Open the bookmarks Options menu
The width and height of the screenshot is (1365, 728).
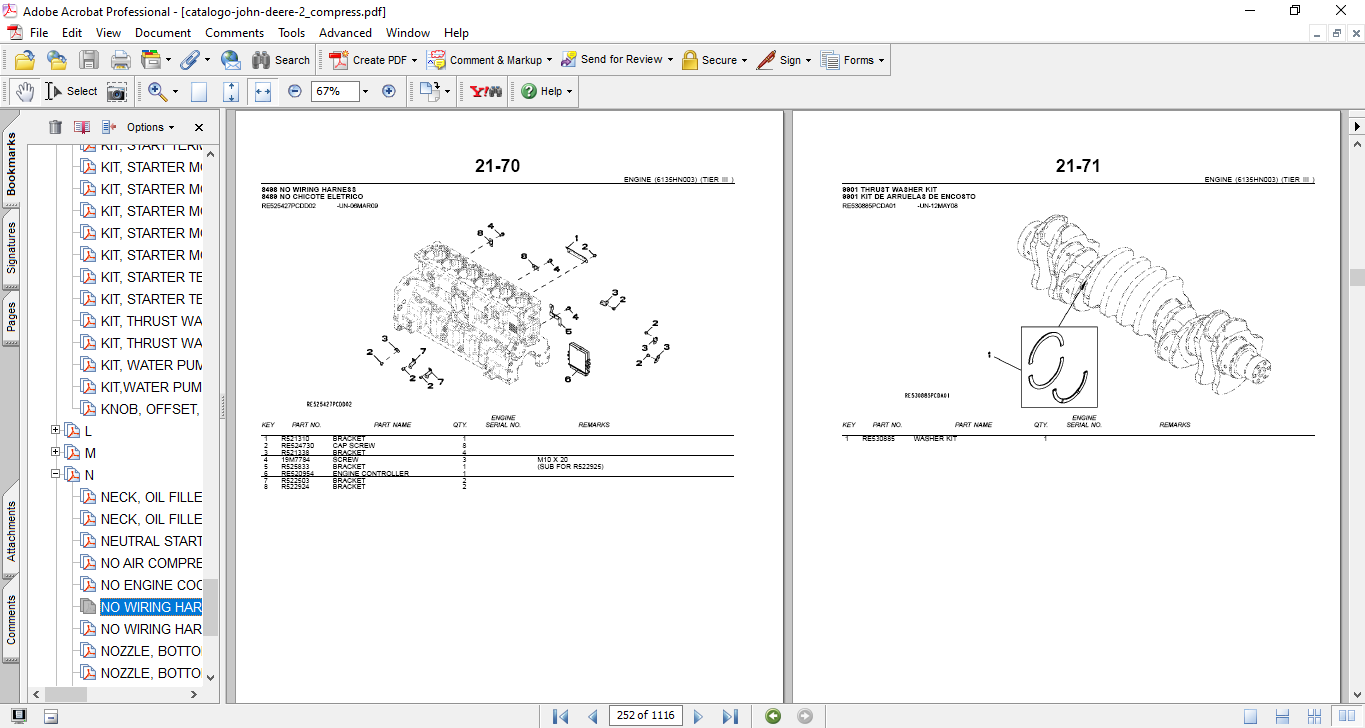(148, 127)
